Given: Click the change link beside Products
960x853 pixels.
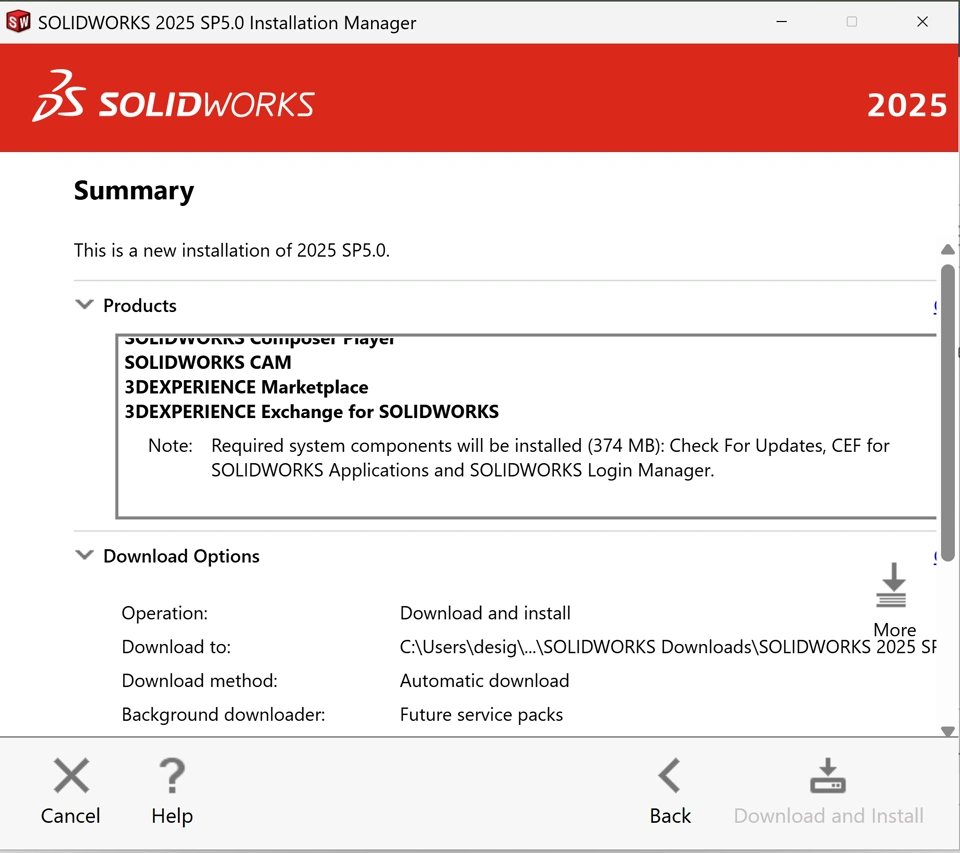Looking at the screenshot, I should pyautogui.click(x=936, y=307).
